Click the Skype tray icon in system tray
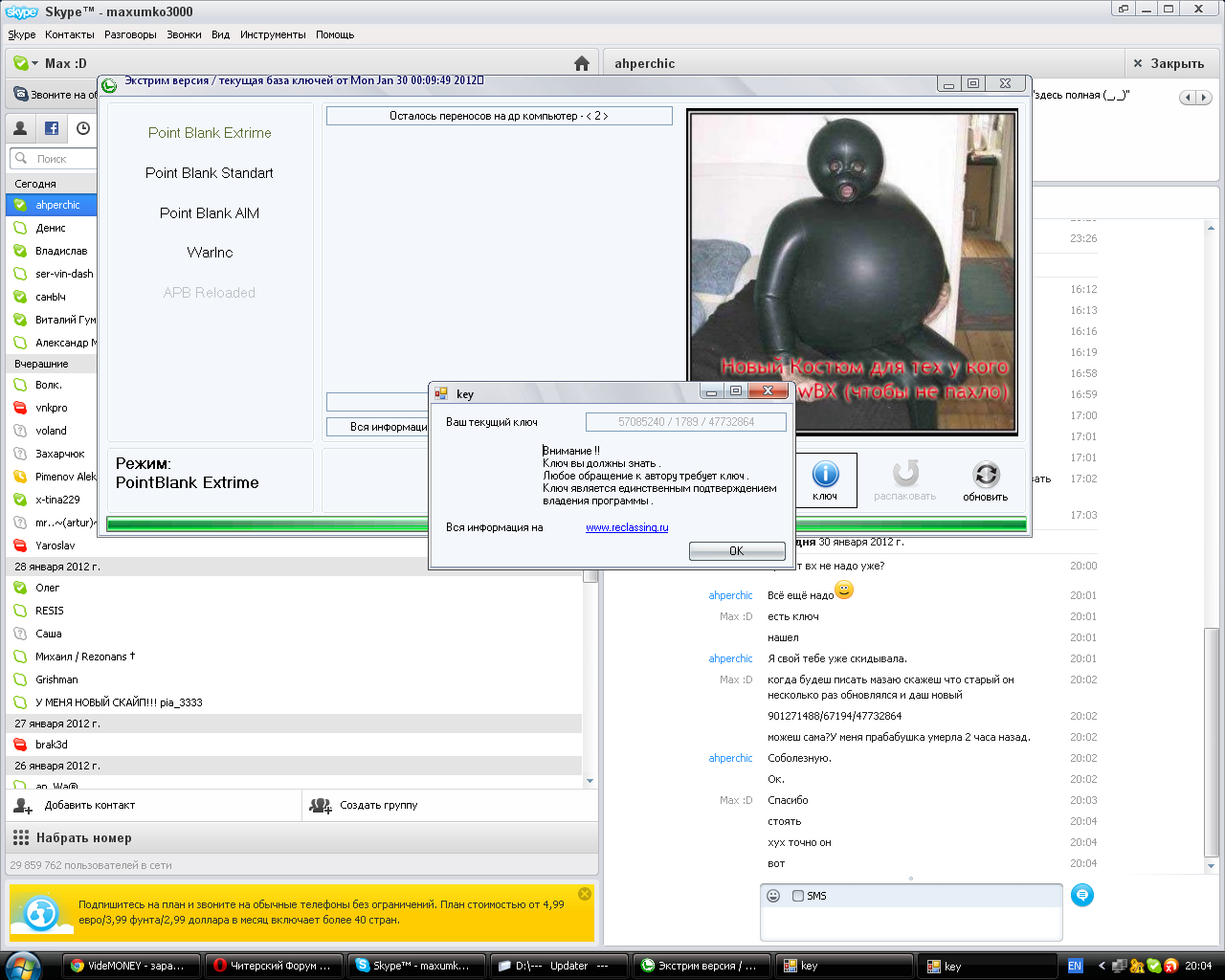The image size is (1225, 980). [x=1153, y=966]
